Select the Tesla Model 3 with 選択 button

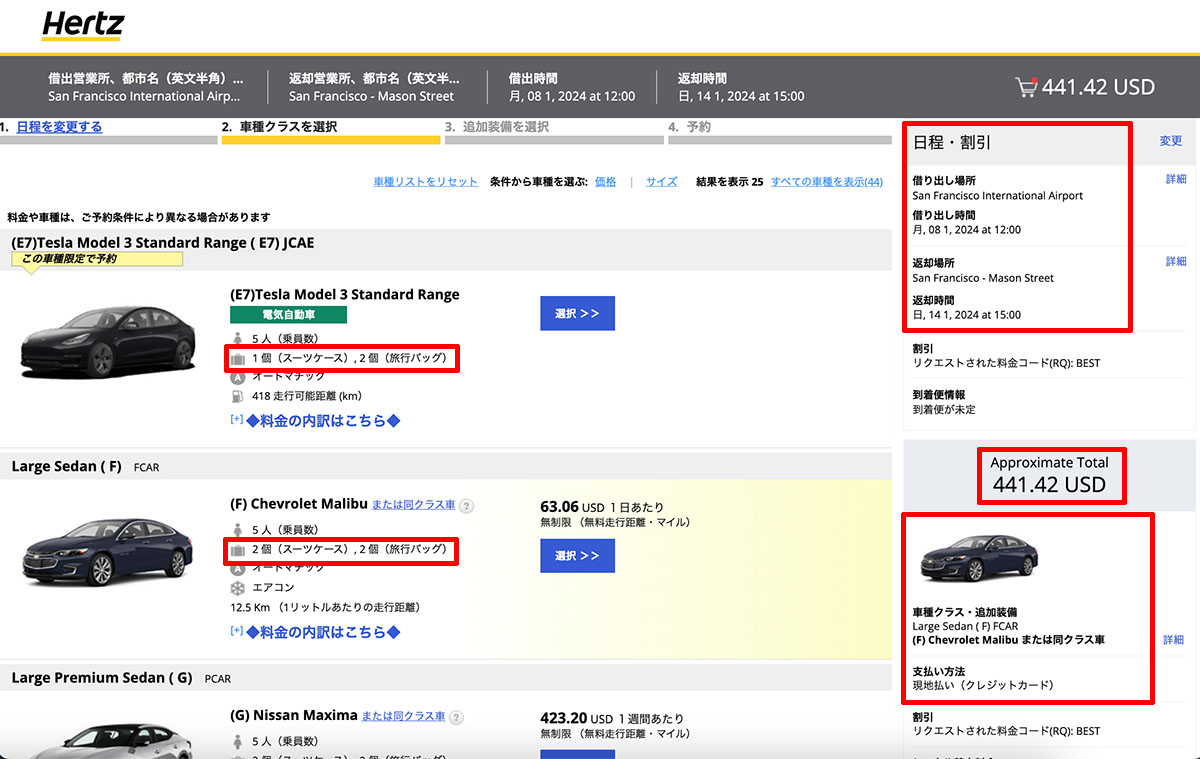(577, 313)
